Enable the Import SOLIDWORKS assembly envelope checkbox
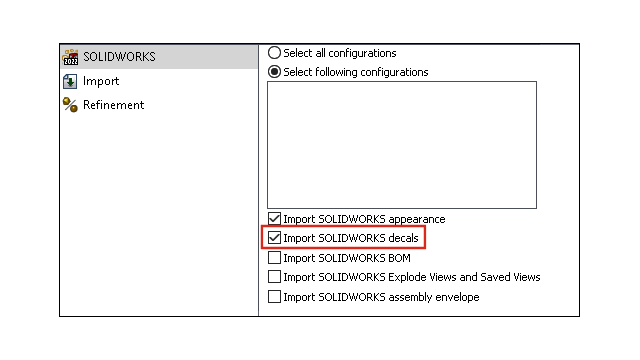 274,296
